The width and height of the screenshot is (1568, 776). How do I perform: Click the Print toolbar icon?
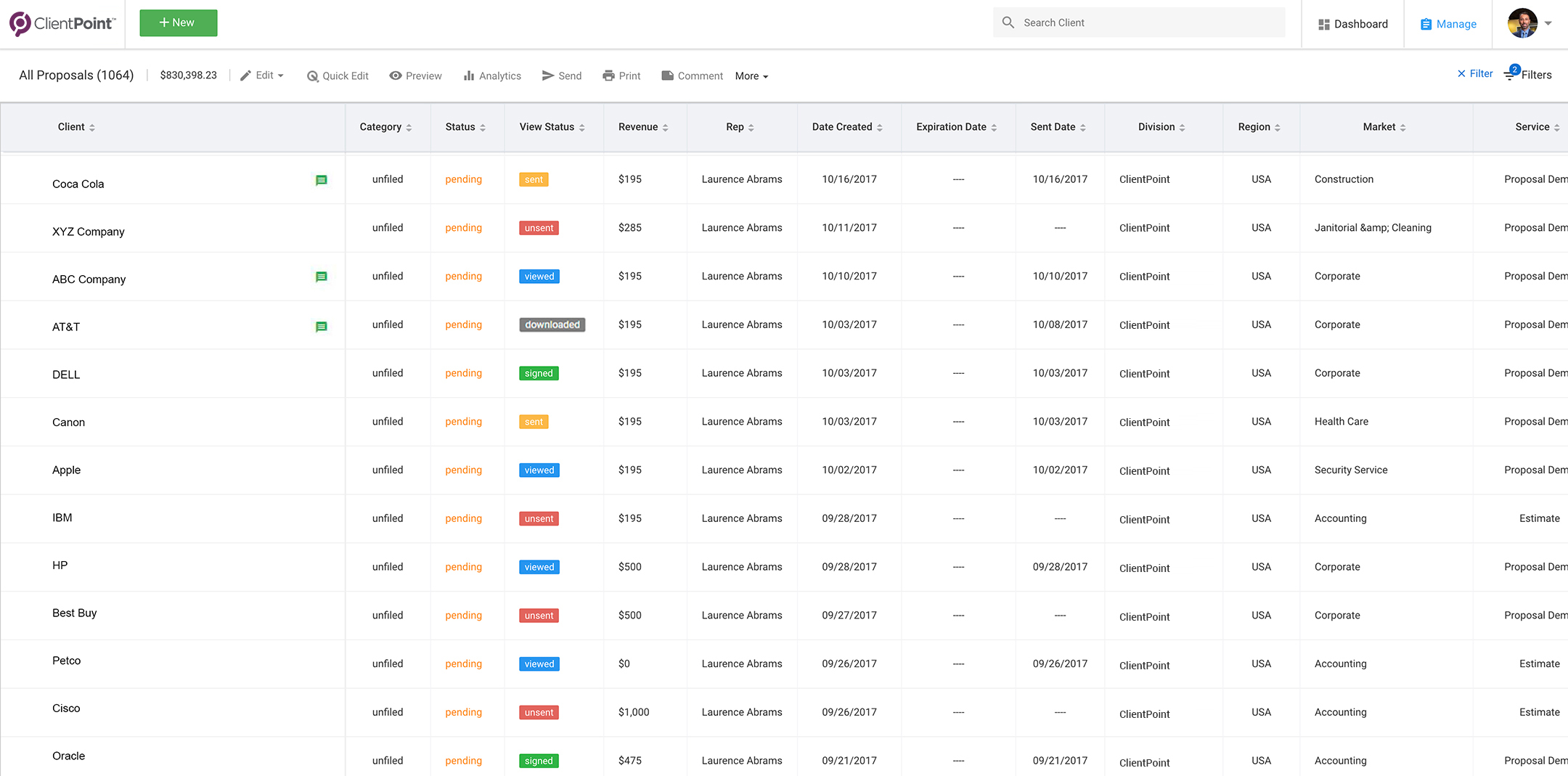(x=608, y=75)
